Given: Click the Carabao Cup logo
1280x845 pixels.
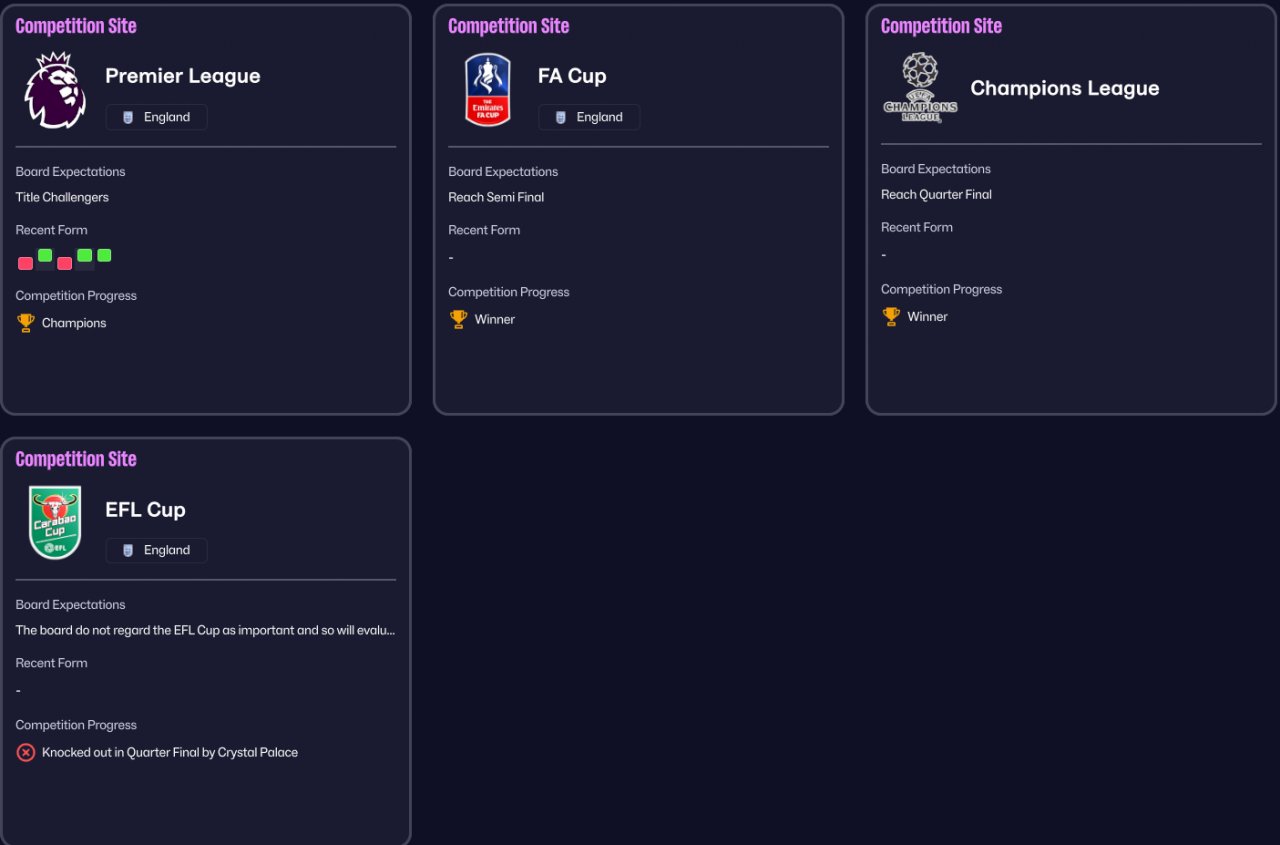Looking at the screenshot, I should [x=55, y=523].
